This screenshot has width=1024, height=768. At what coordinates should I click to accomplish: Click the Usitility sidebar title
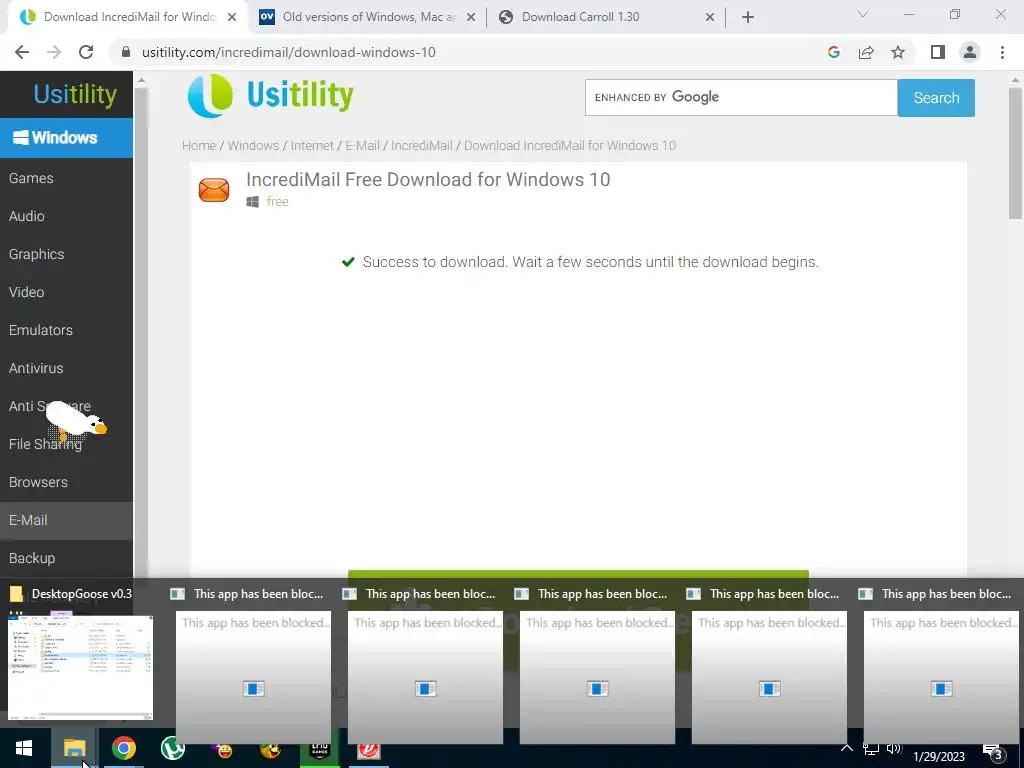pos(75,95)
